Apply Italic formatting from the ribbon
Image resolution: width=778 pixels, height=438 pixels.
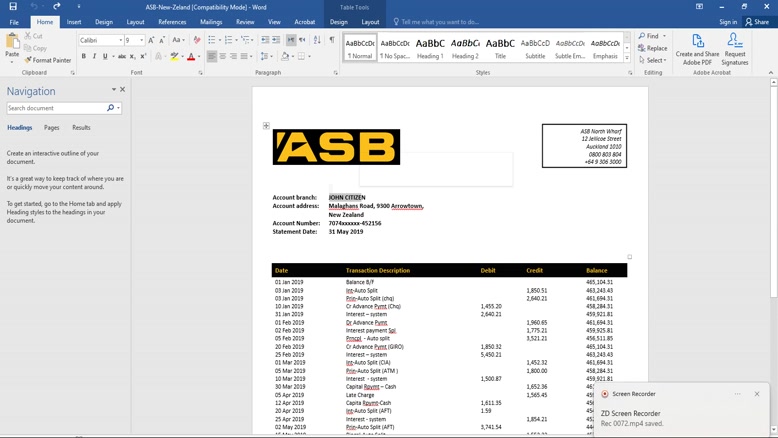tap(95, 56)
